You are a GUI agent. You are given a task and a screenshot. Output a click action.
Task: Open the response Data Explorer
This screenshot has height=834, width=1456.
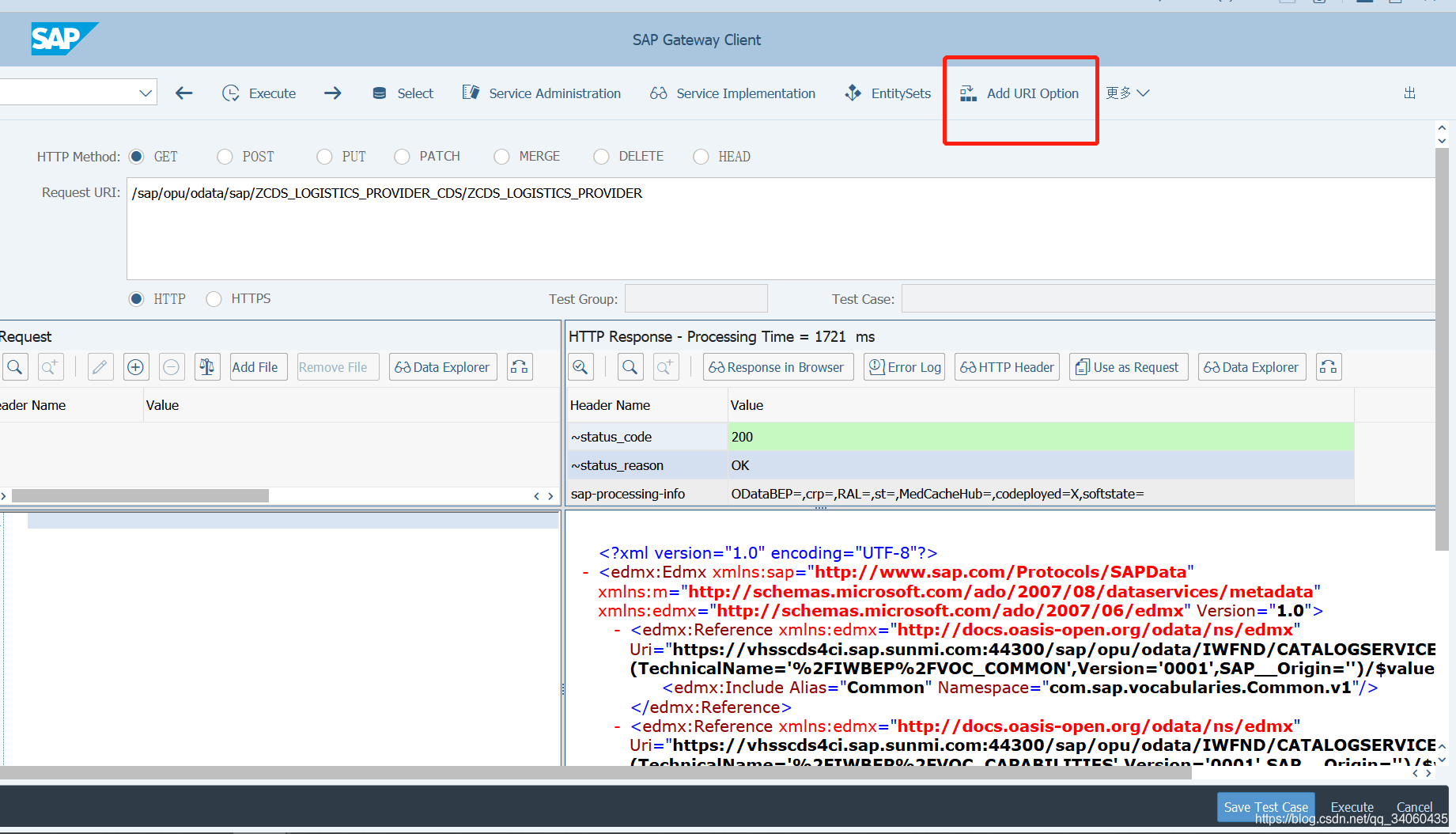click(1252, 367)
